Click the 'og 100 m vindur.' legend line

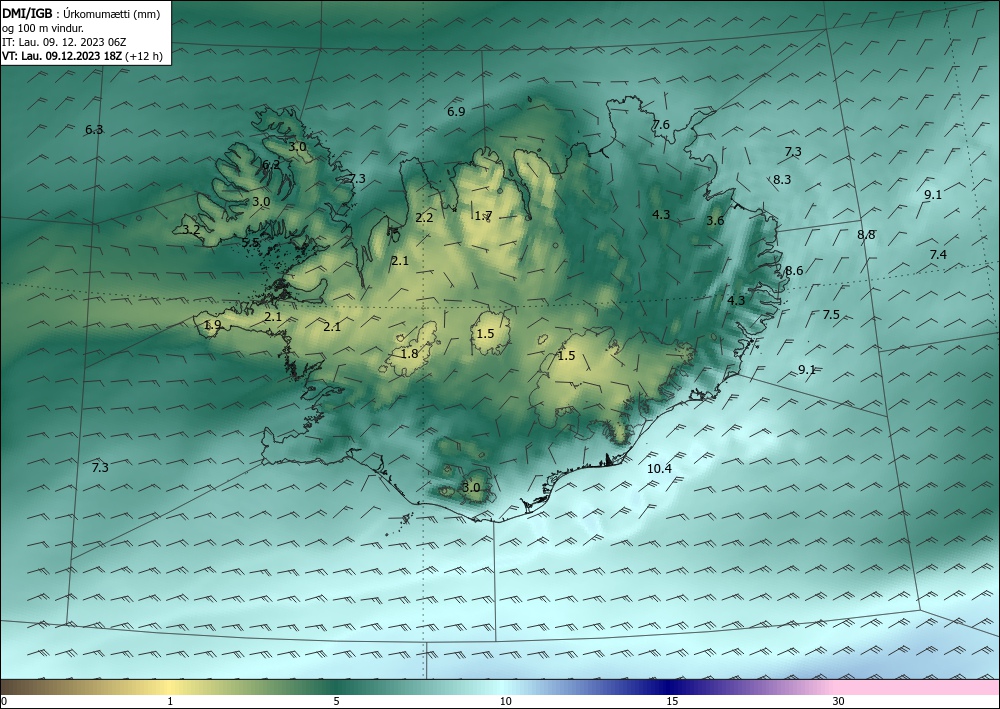43,27
